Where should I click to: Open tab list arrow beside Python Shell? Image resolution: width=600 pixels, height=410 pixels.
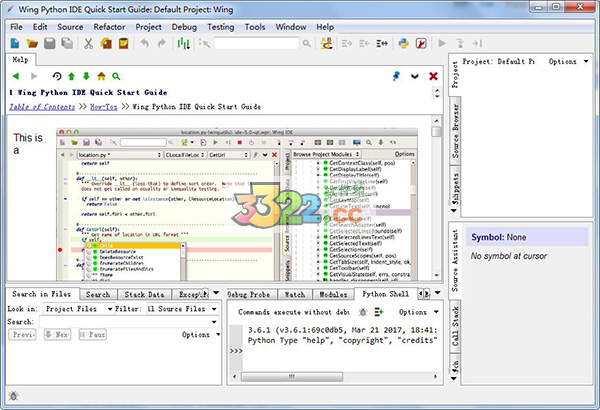coord(437,293)
